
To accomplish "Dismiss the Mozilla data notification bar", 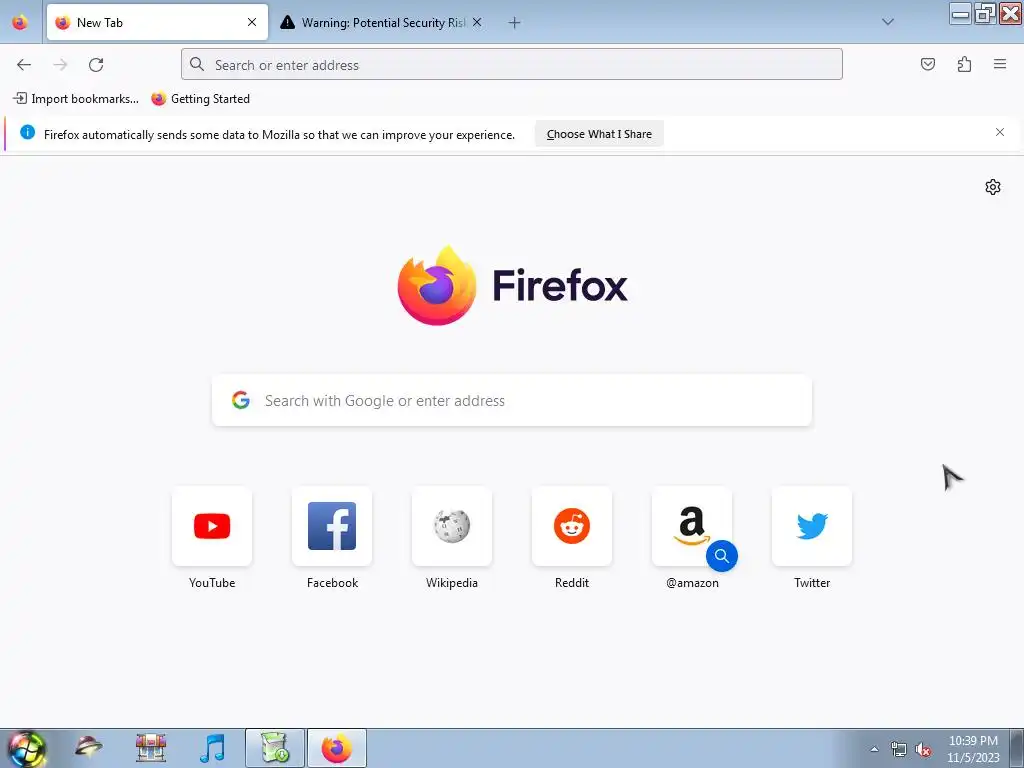I will tap(1000, 133).
